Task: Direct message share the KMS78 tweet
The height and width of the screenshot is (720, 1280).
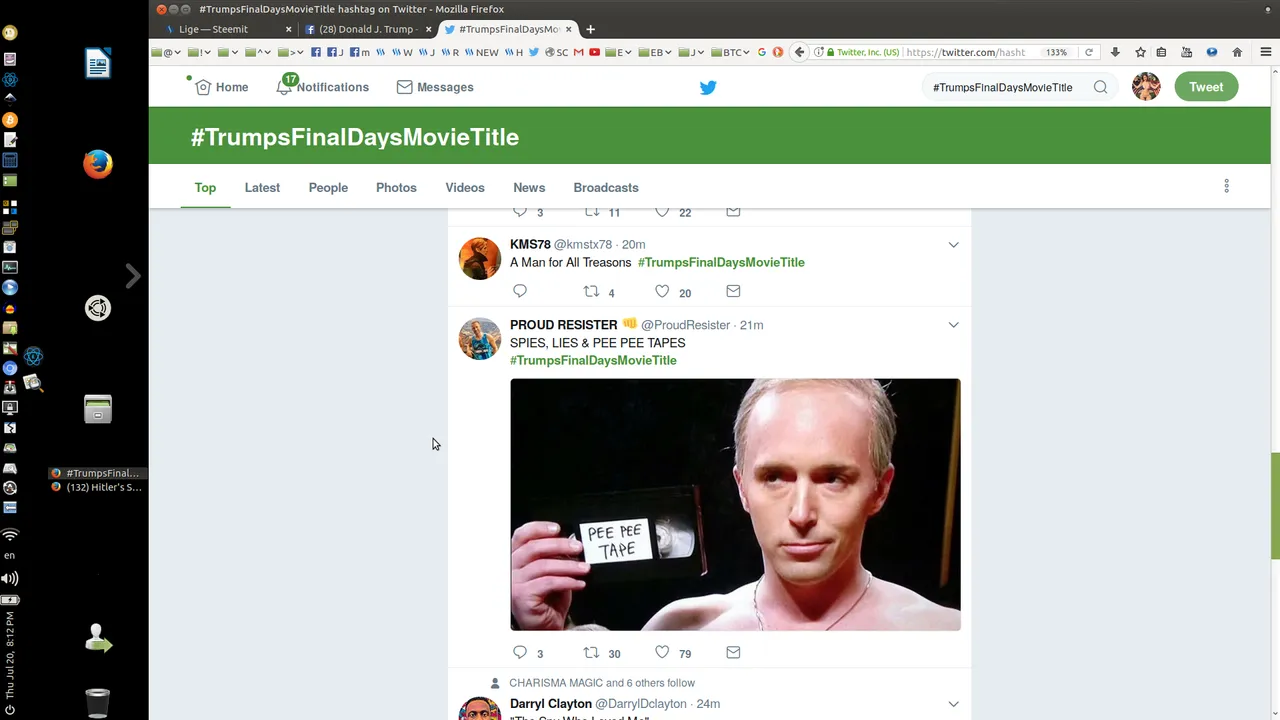Action: click(733, 291)
